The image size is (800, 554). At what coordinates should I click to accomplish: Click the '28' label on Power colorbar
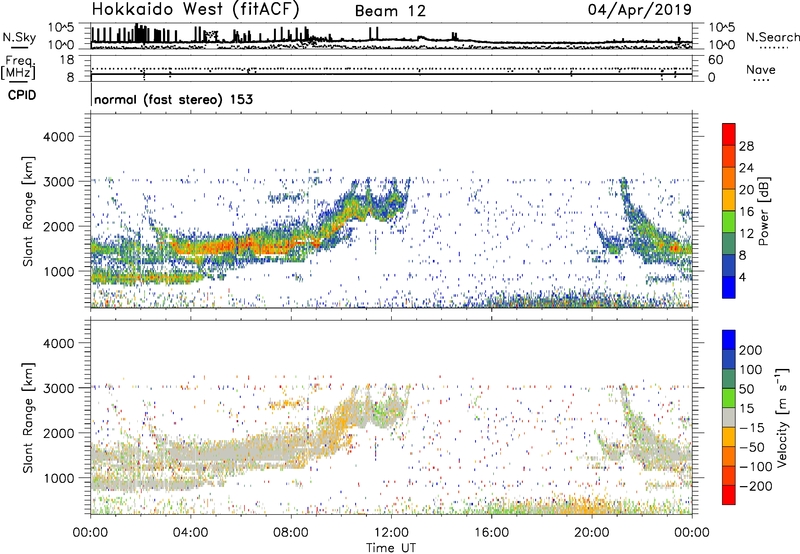point(746,146)
